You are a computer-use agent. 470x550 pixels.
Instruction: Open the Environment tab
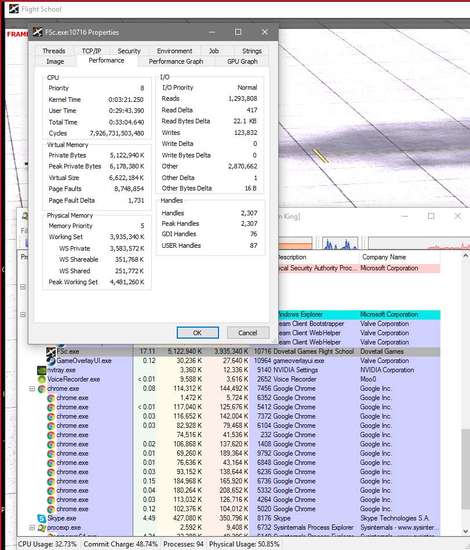(175, 51)
